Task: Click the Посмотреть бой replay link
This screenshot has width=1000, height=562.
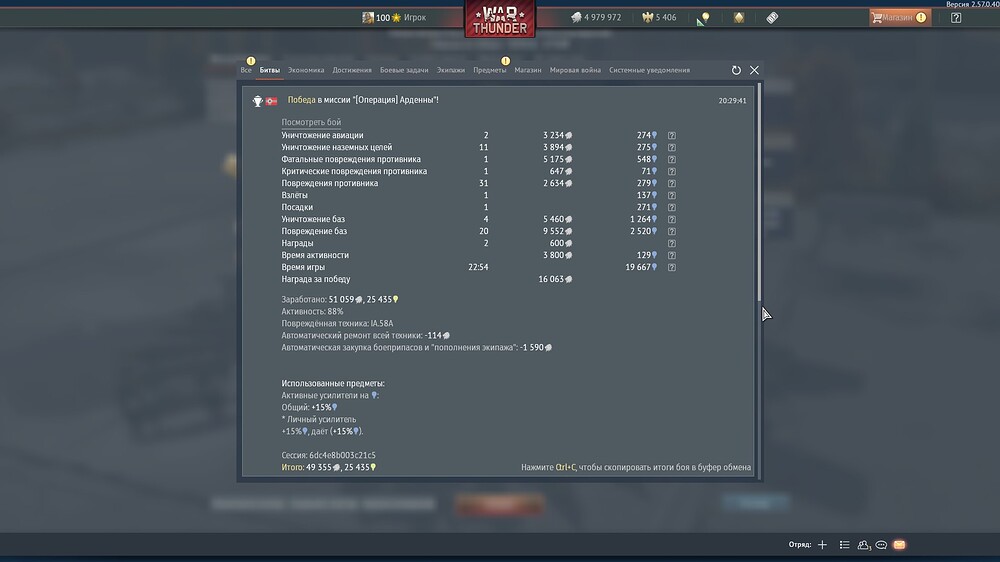Action: point(311,122)
